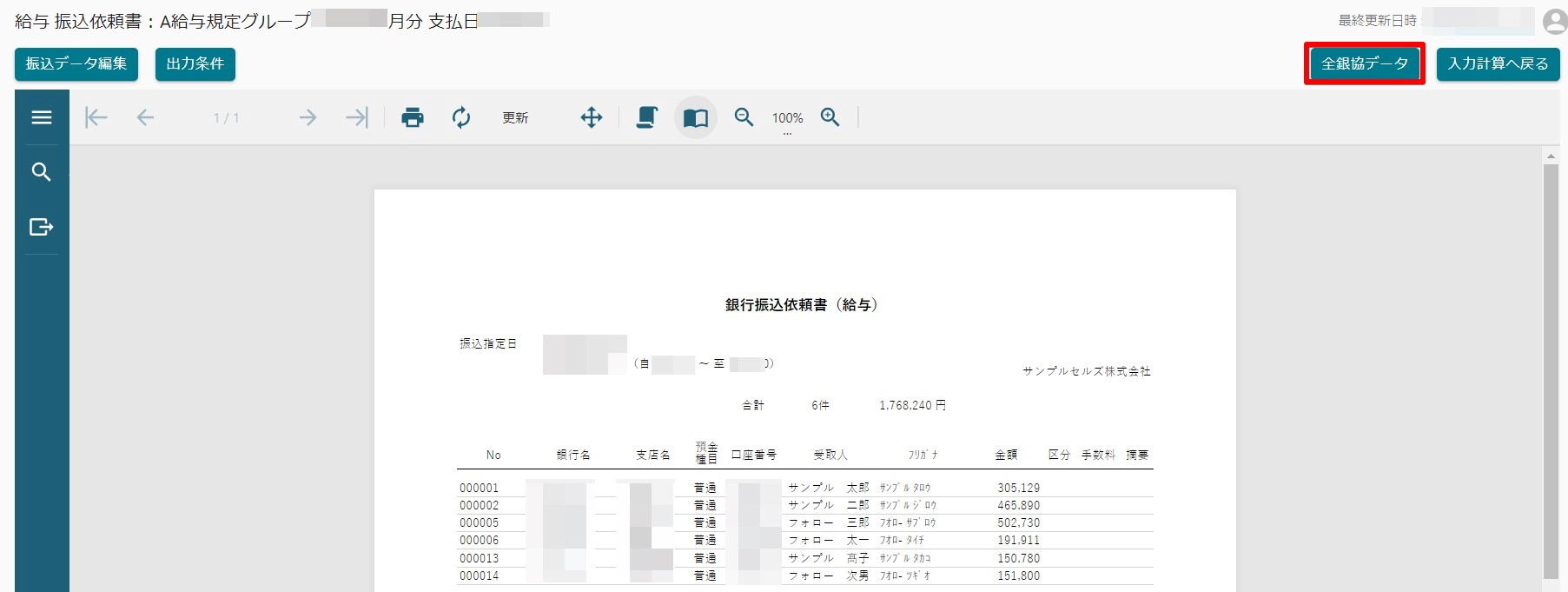Click the 6件 count text
The width and height of the screenshot is (1568, 592).
pyautogui.click(x=821, y=405)
